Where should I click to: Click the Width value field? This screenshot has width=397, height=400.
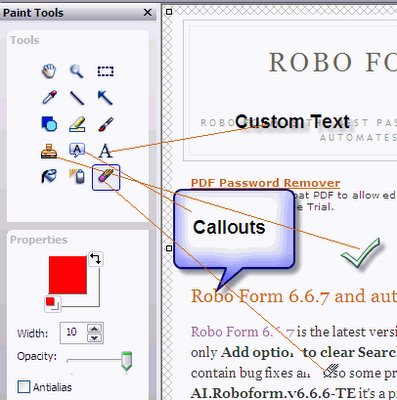tap(73, 332)
